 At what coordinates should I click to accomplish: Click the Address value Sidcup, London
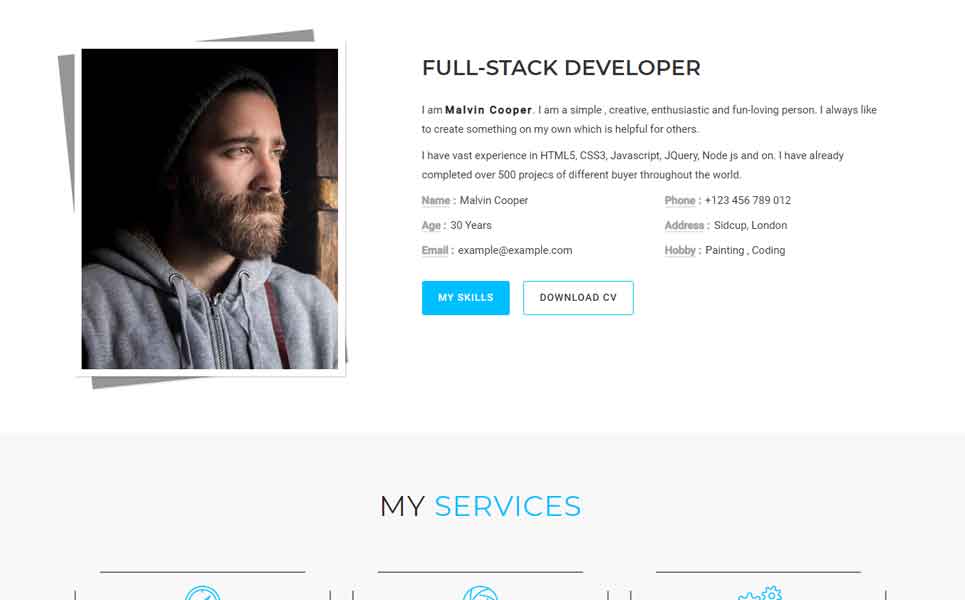click(x=750, y=225)
